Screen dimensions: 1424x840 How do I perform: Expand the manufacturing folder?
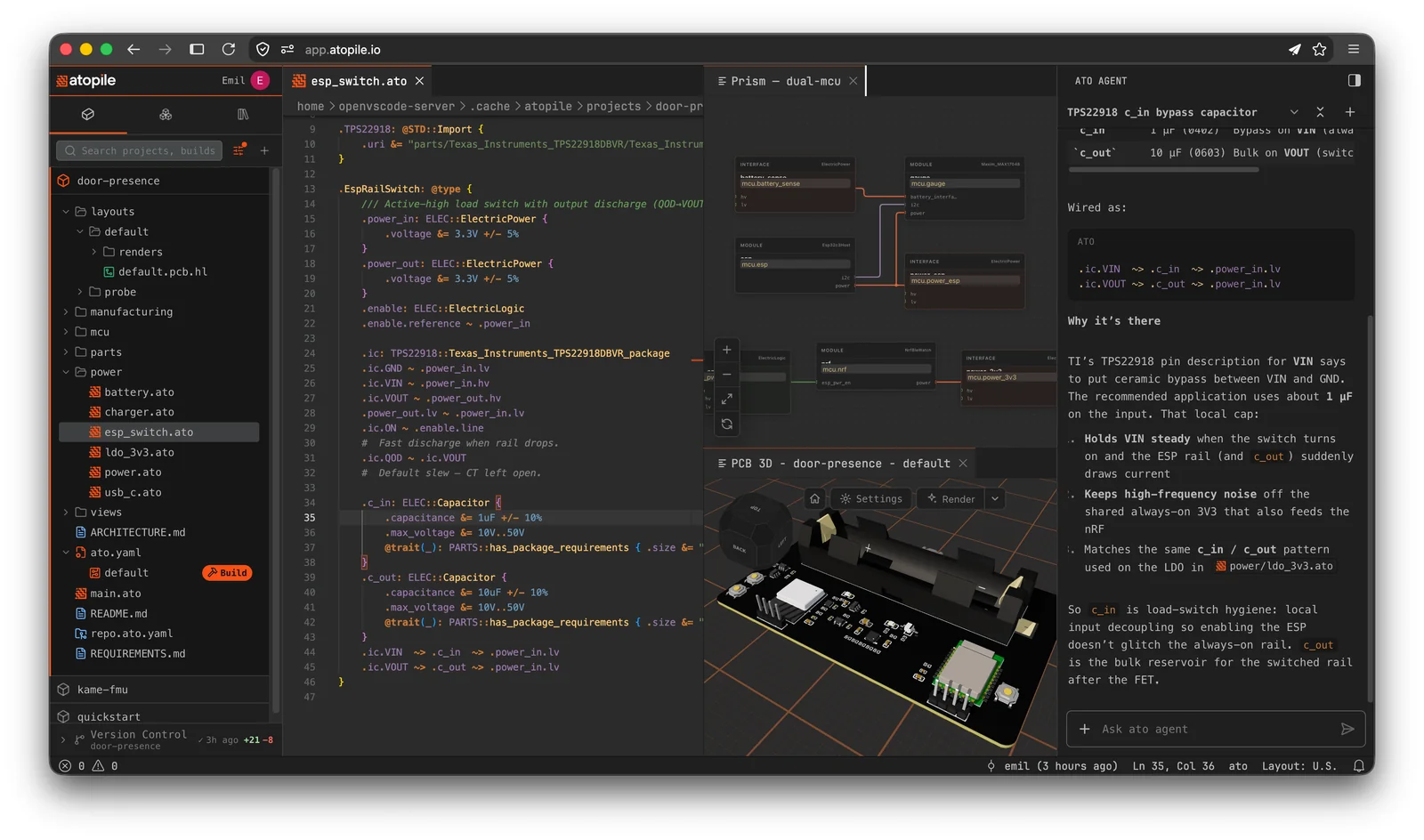[66, 312]
